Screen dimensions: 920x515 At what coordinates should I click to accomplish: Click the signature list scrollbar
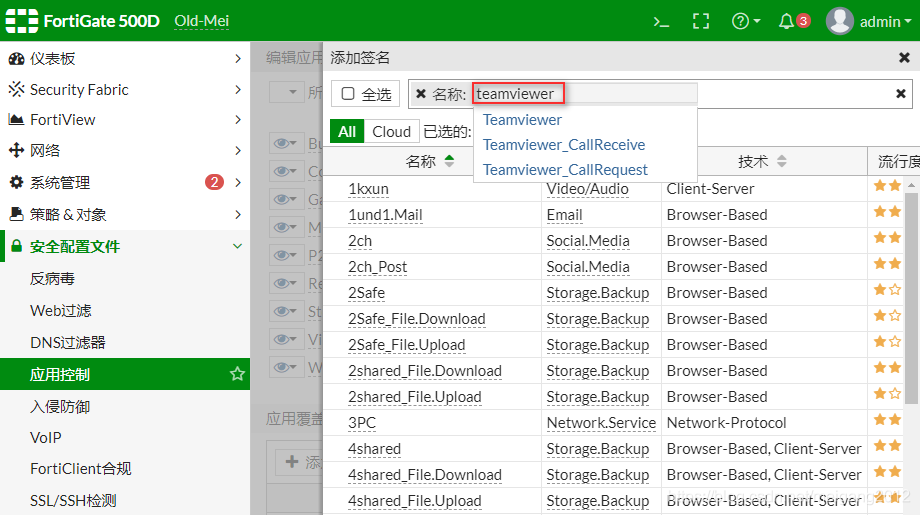(x=911, y=298)
